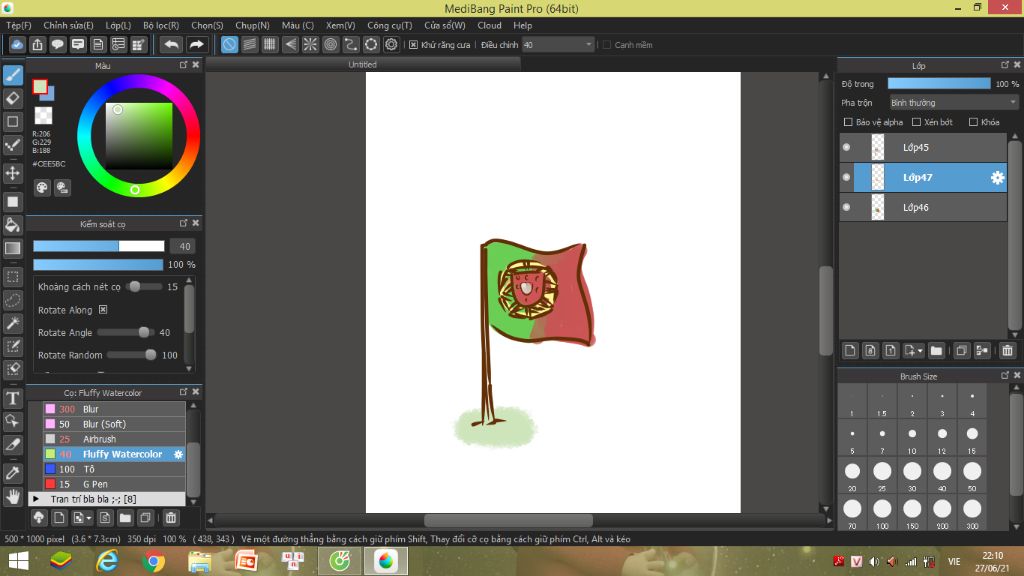Expand the Tran trí bla bla brush group
The height and width of the screenshot is (576, 1024).
(x=36, y=499)
